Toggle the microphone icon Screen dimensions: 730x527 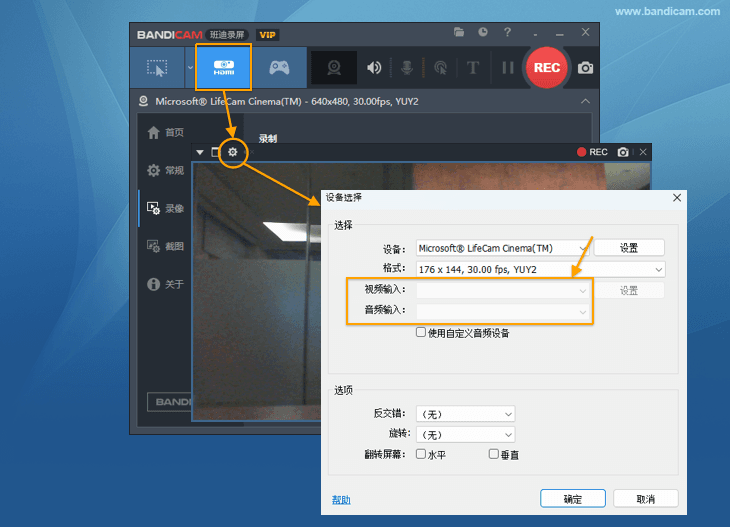[x=407, y=68]
